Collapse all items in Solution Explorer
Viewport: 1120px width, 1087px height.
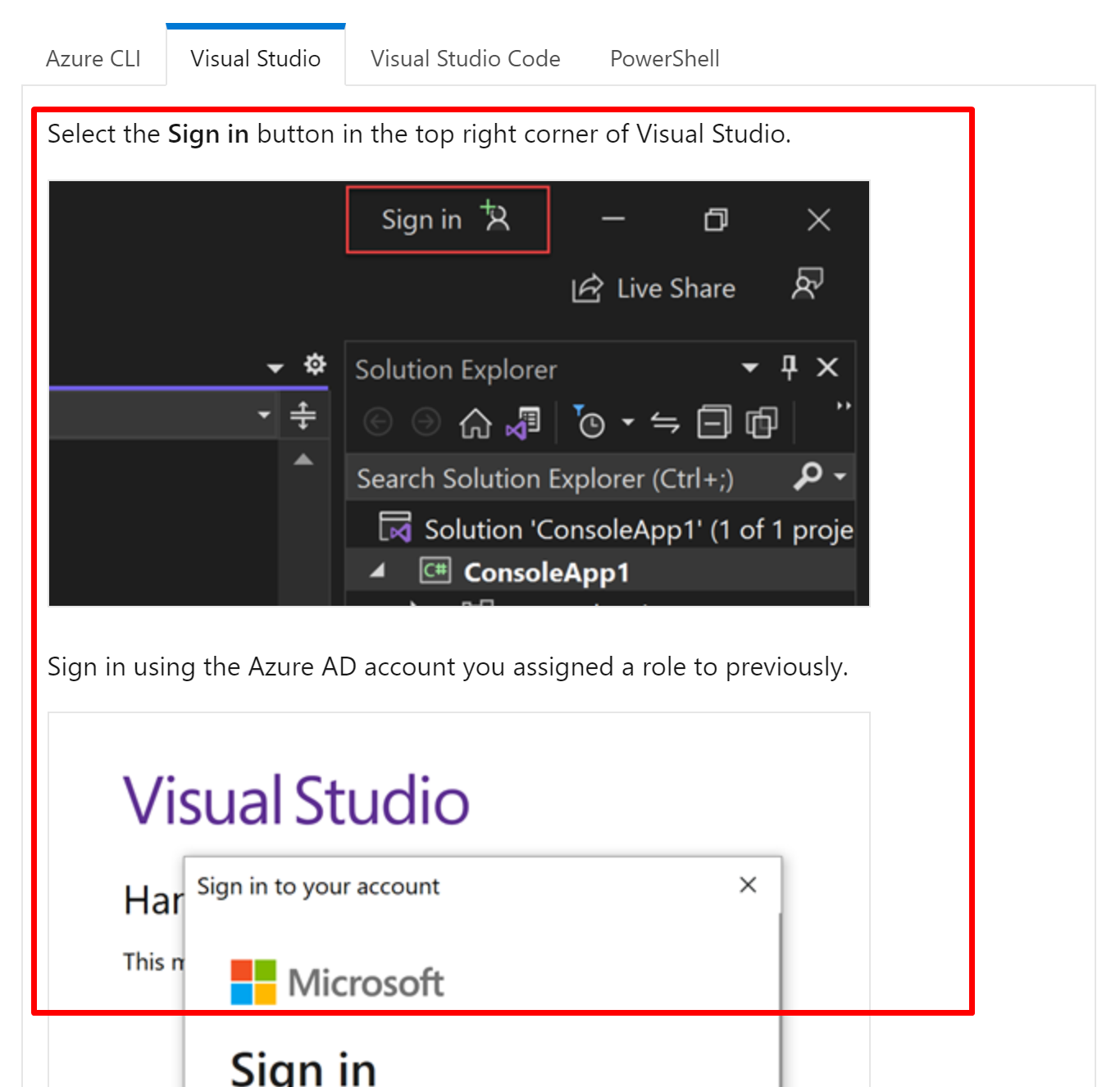tap(714, 423)
